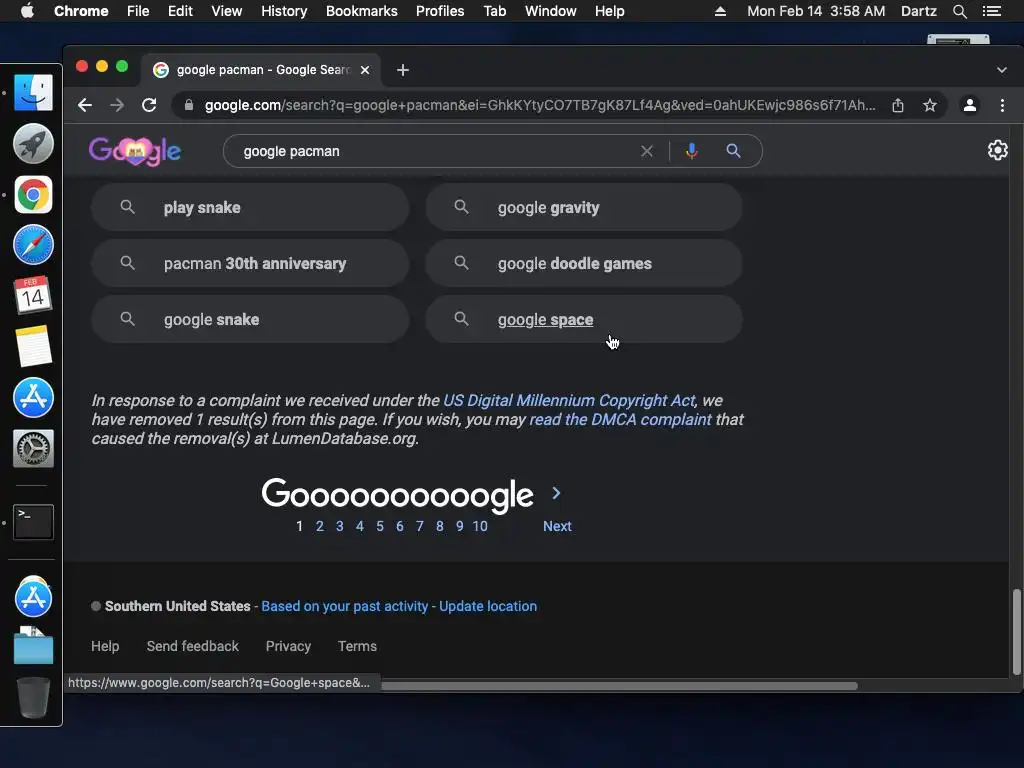Open the google space suggestion
The image size is (1024, 768).
(584, 320)
